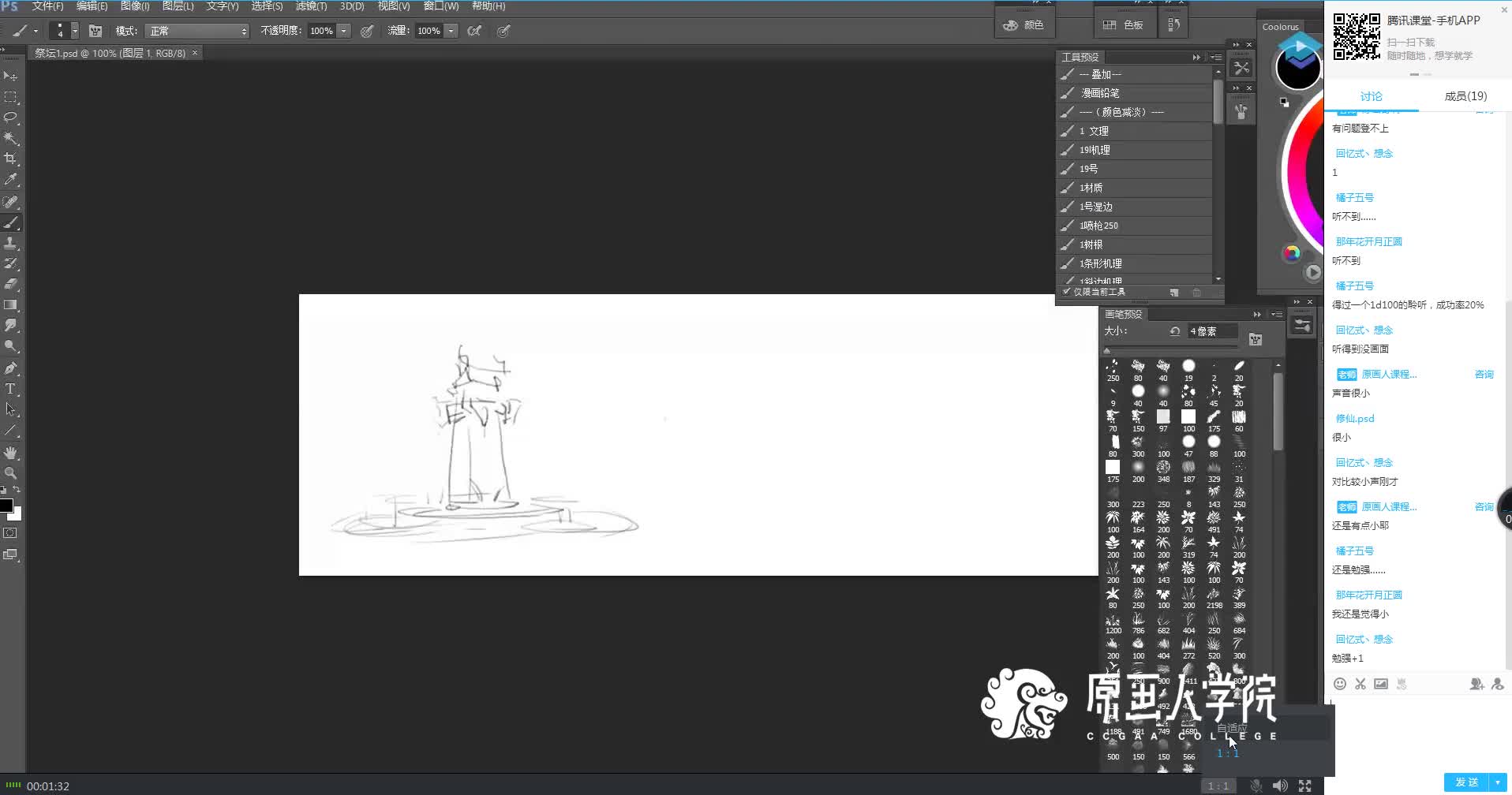Open the Brush Presets panel menu

pos(1277,314)
